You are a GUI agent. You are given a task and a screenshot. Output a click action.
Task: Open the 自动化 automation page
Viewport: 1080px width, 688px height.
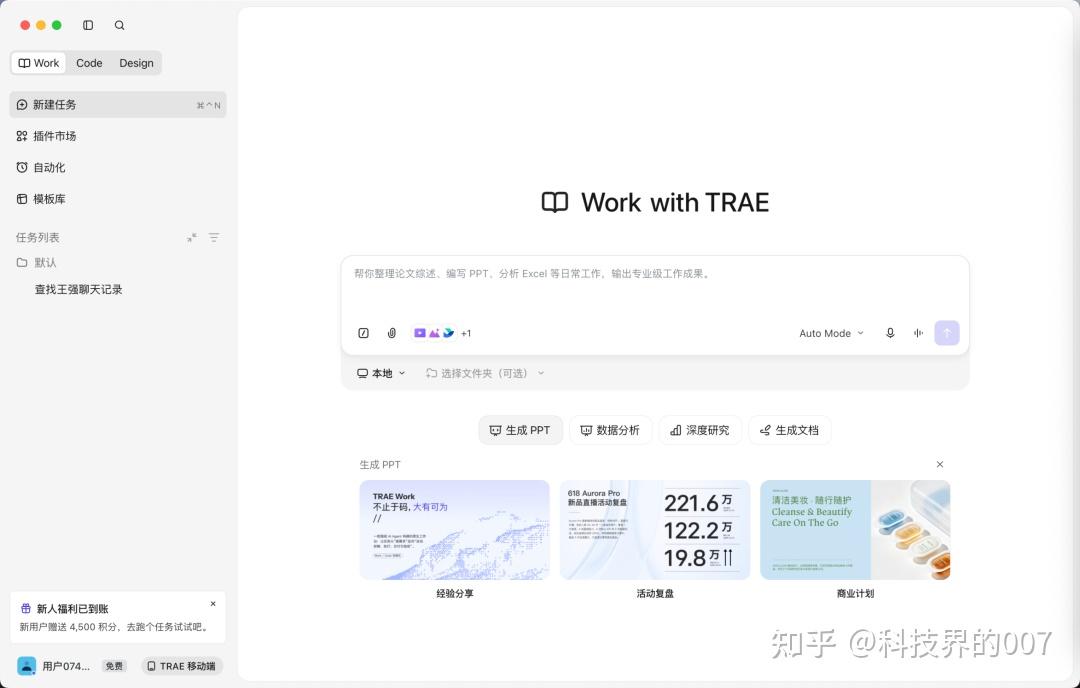118,167
